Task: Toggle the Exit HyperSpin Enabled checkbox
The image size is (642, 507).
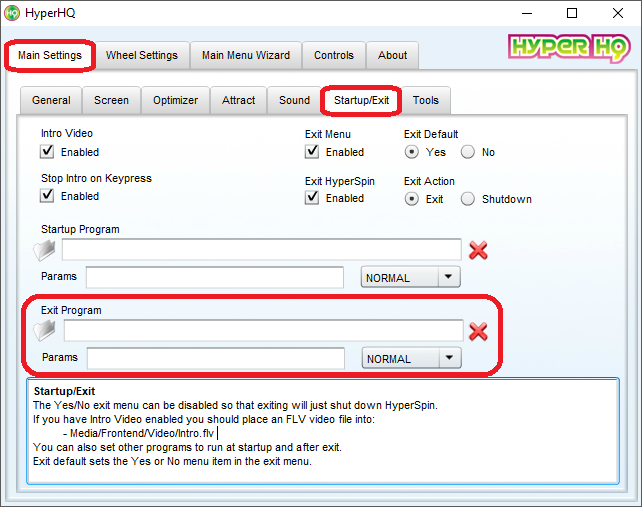Action: [x=312, y=198]
